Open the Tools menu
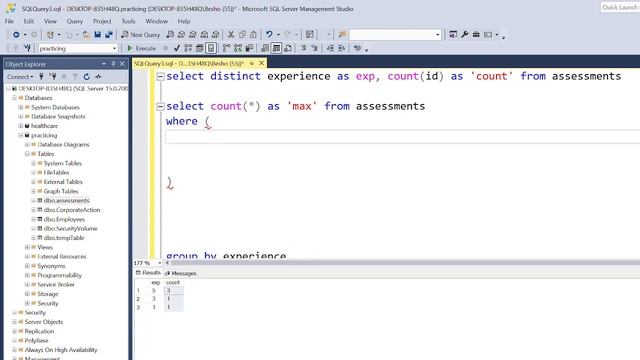The height and width of the screenshot is (360, 640). [128, 21]
